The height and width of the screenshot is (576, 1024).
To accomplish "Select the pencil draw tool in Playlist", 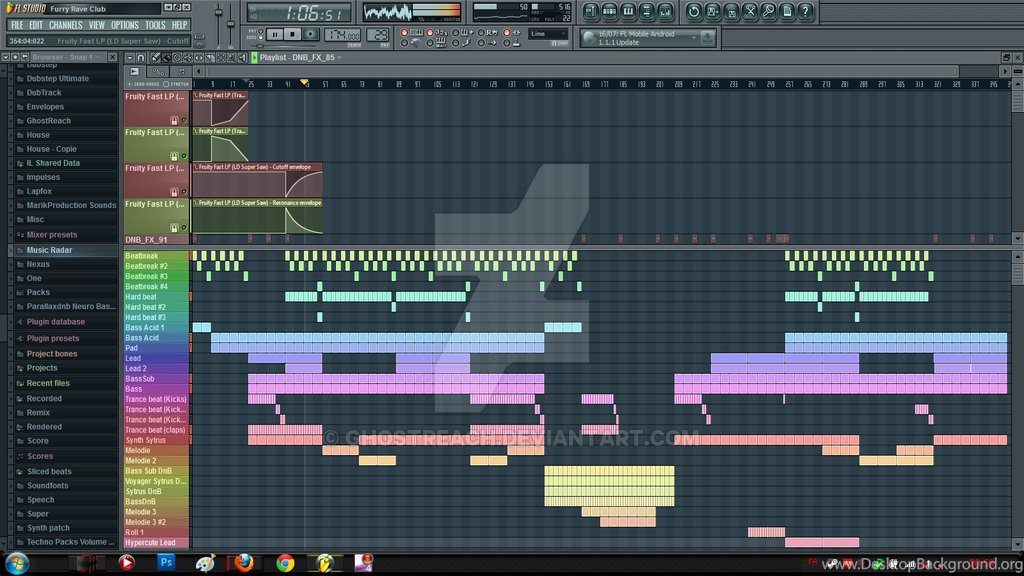I will 155,57.
